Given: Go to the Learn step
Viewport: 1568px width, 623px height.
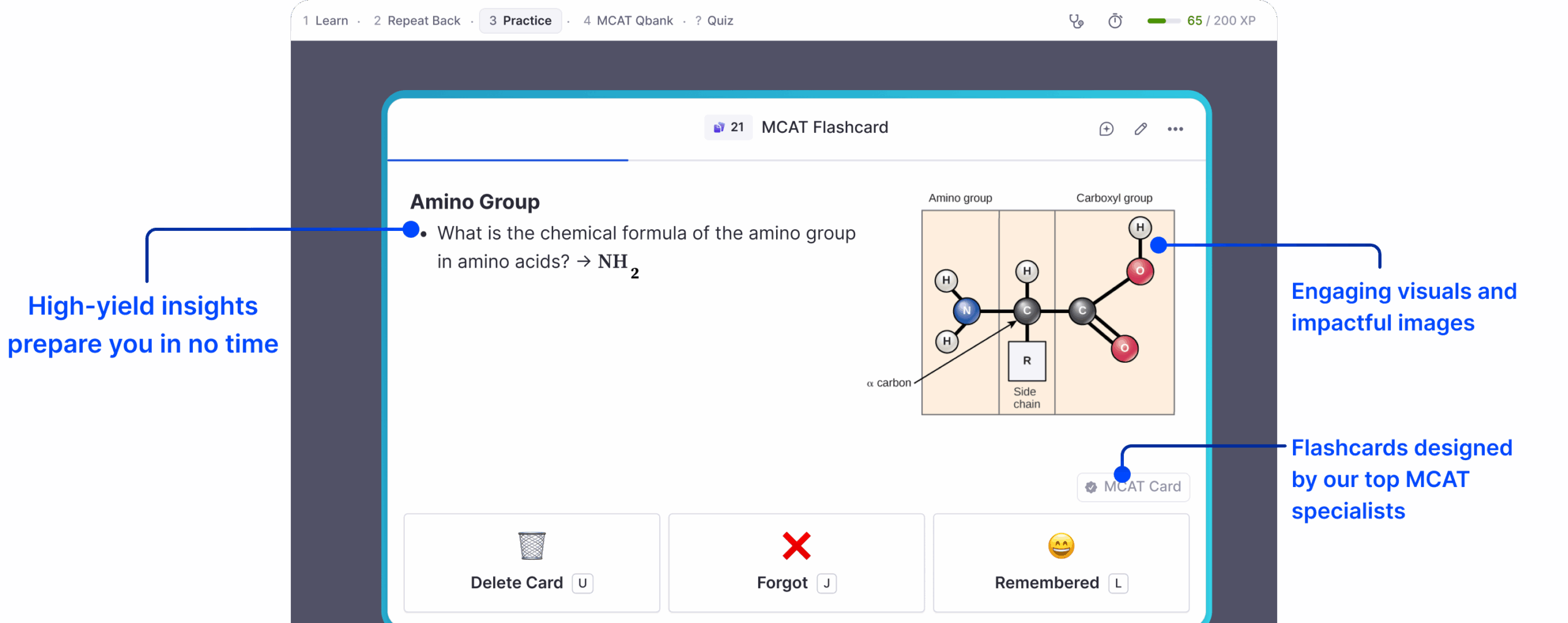Looking at the screenshot, I should [326, 21].
